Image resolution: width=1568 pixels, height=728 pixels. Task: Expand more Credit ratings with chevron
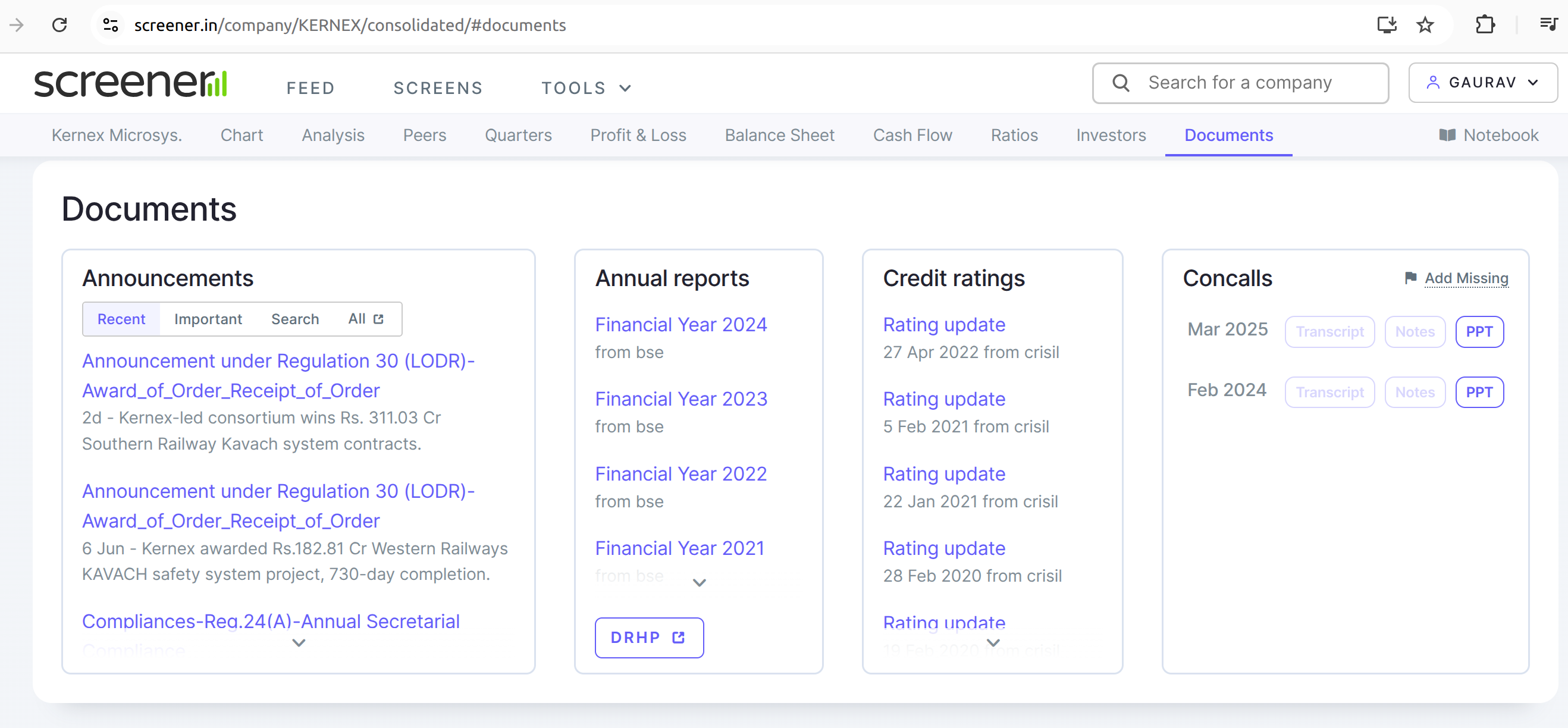(993, 643)
